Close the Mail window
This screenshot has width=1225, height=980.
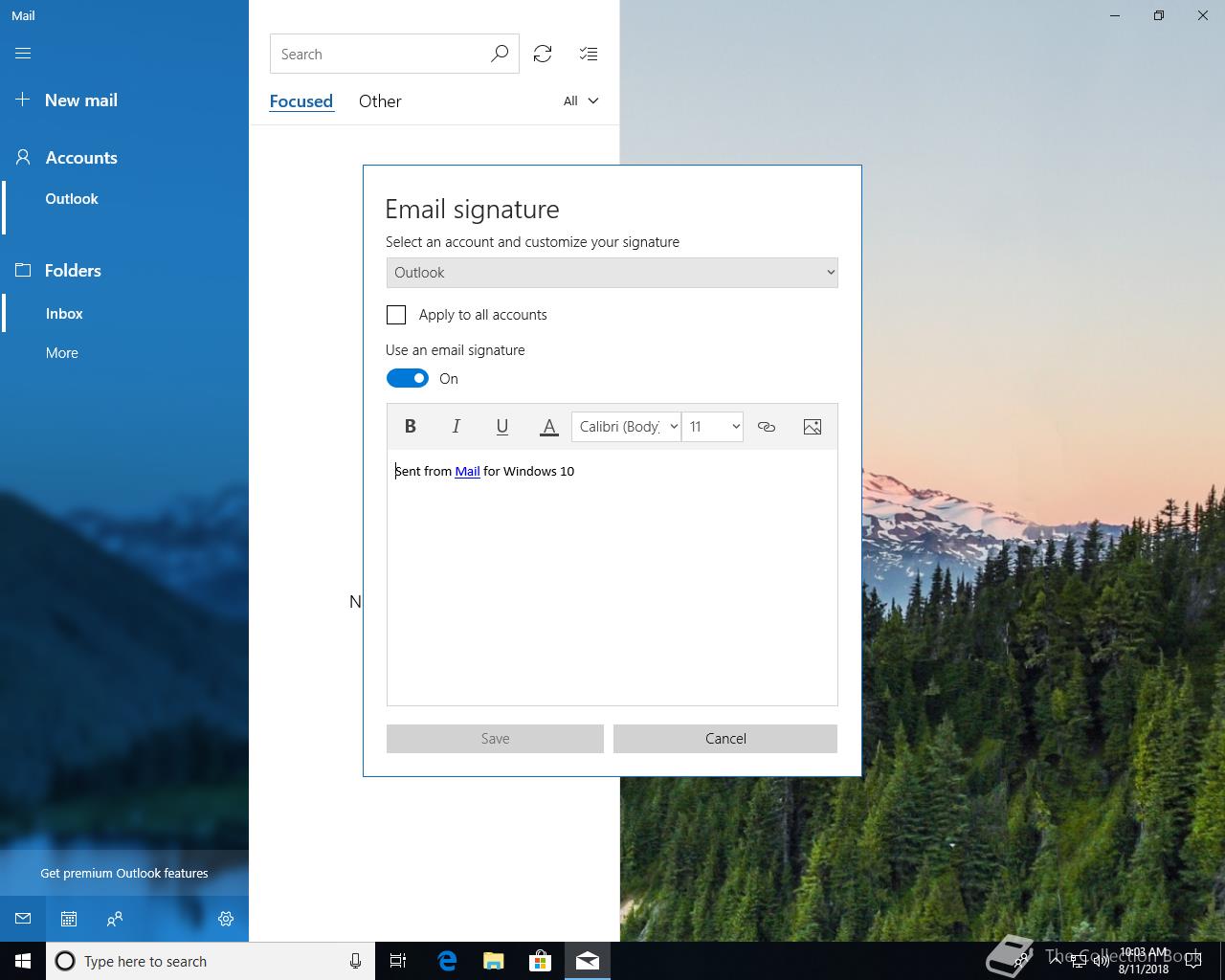click(1203, 15)
